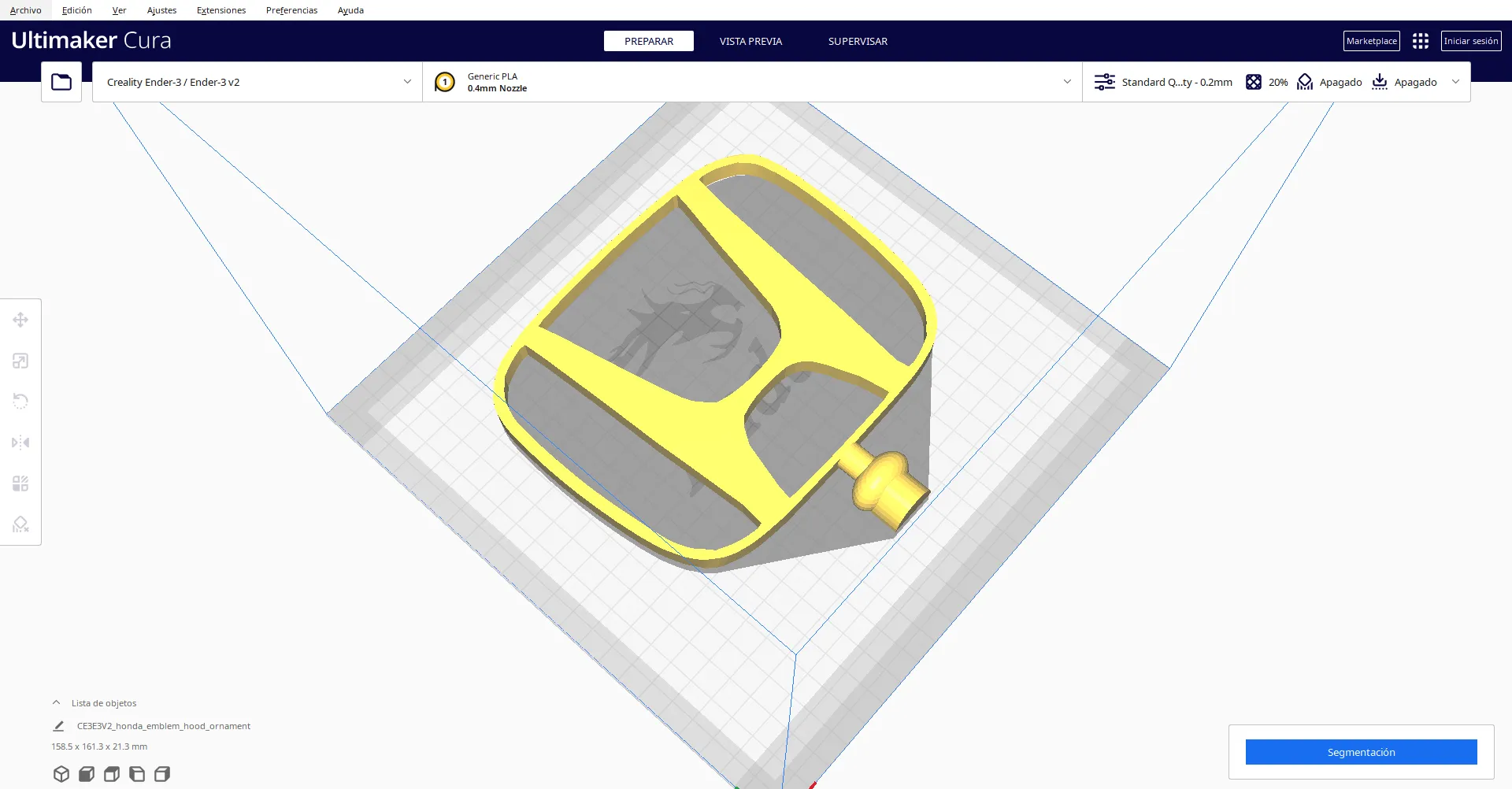The image size is (1512, 789).
Task: Switch to the SUPERVISAR stage
Action: (858, 41)
